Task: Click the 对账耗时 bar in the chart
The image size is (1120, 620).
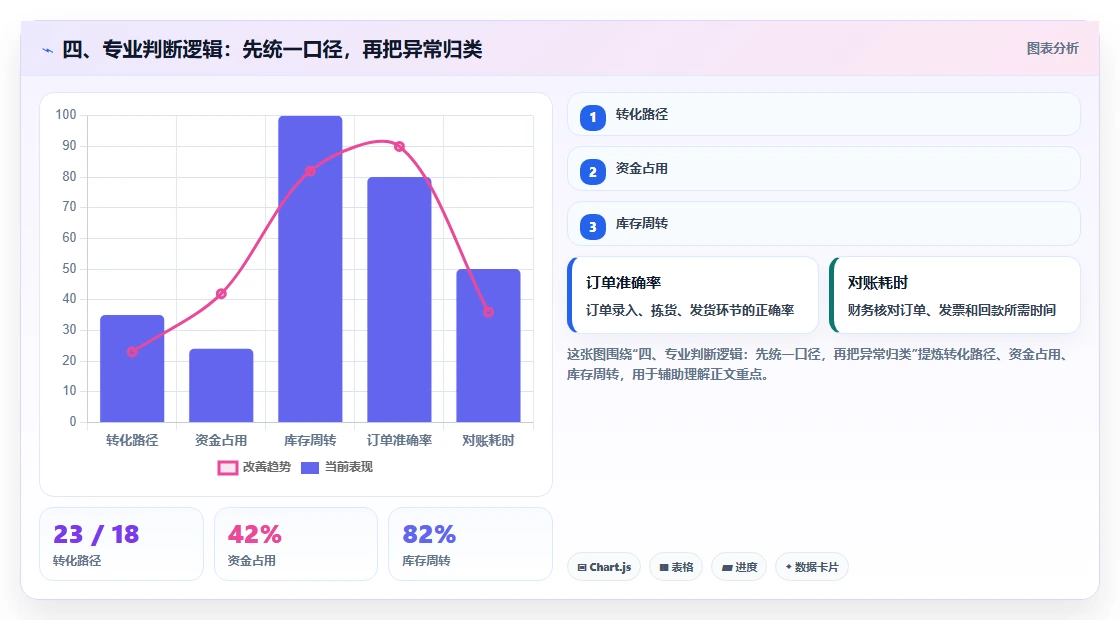Action: pyautogui.click(x=489, y=346)
